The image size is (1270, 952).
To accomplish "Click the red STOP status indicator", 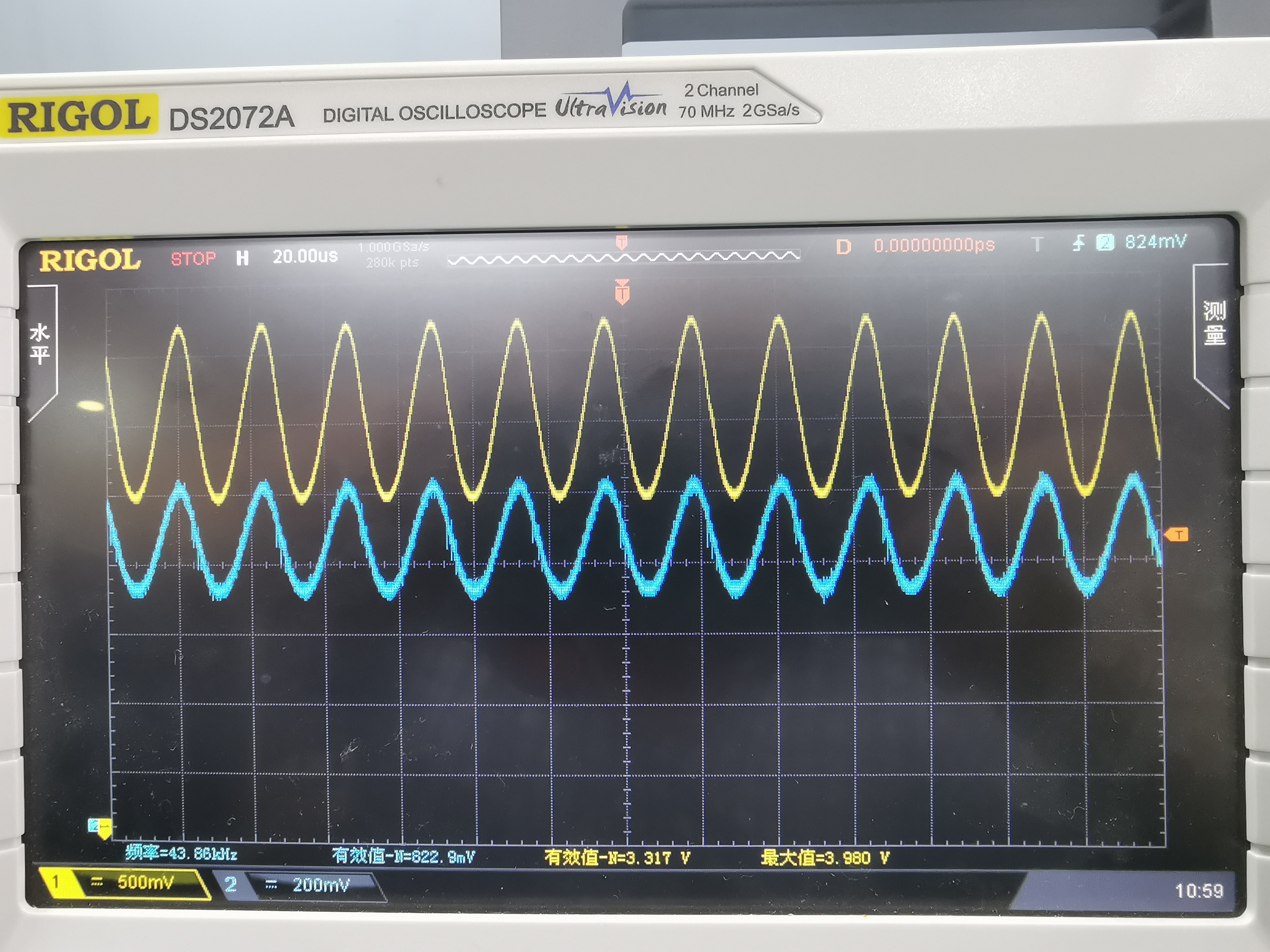I will 193,259.
